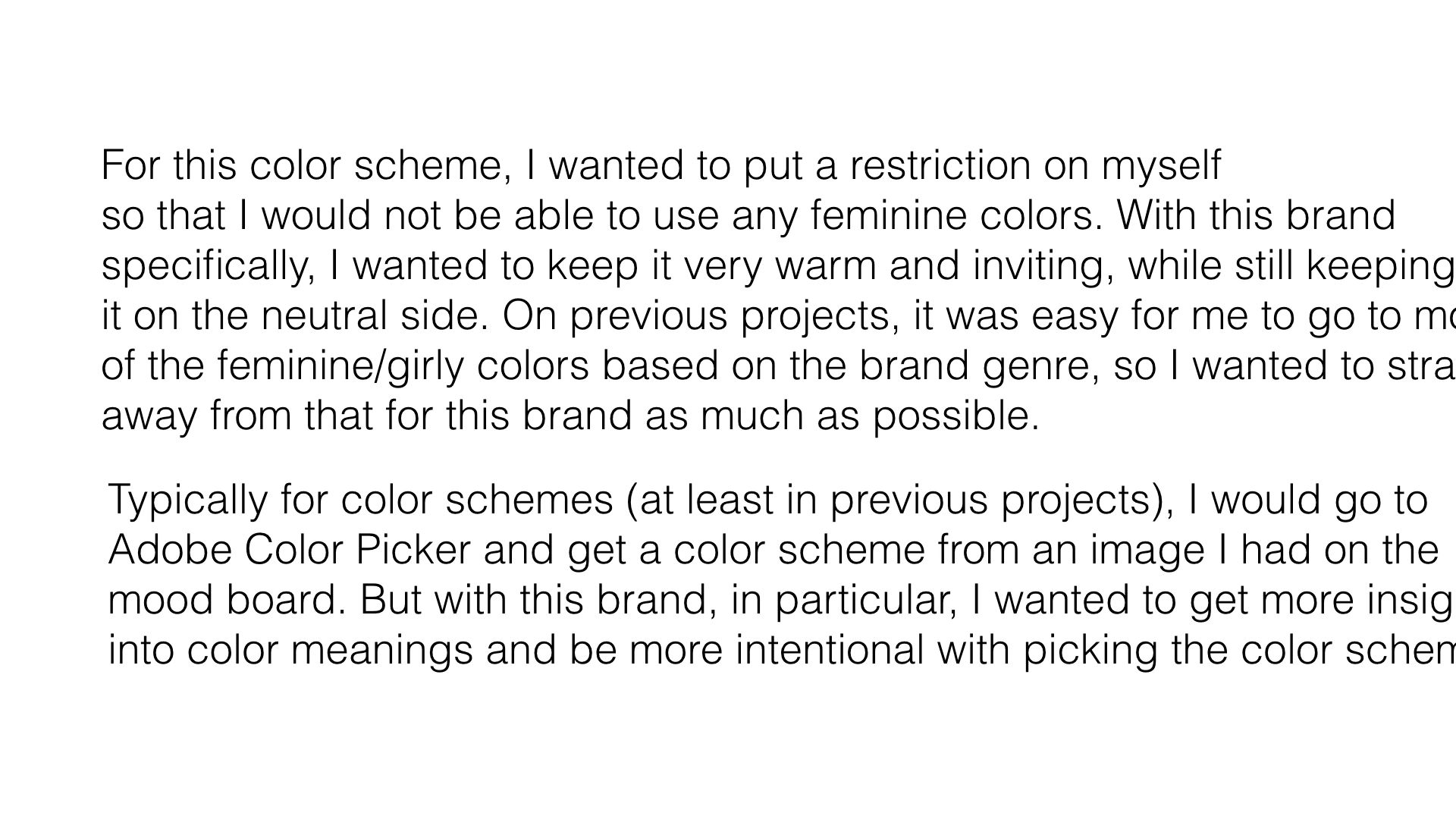Click the second paragraph starting 'Typically for color schemes'

(782, 575)
